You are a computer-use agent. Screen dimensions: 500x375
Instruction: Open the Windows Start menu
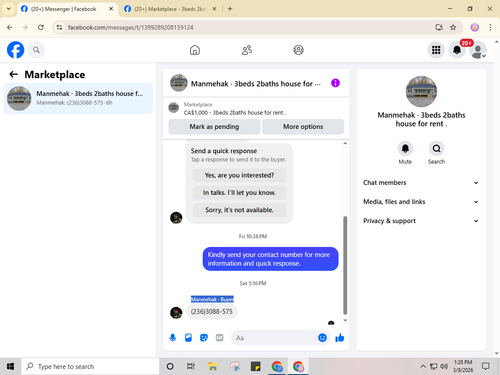point(10,367)
